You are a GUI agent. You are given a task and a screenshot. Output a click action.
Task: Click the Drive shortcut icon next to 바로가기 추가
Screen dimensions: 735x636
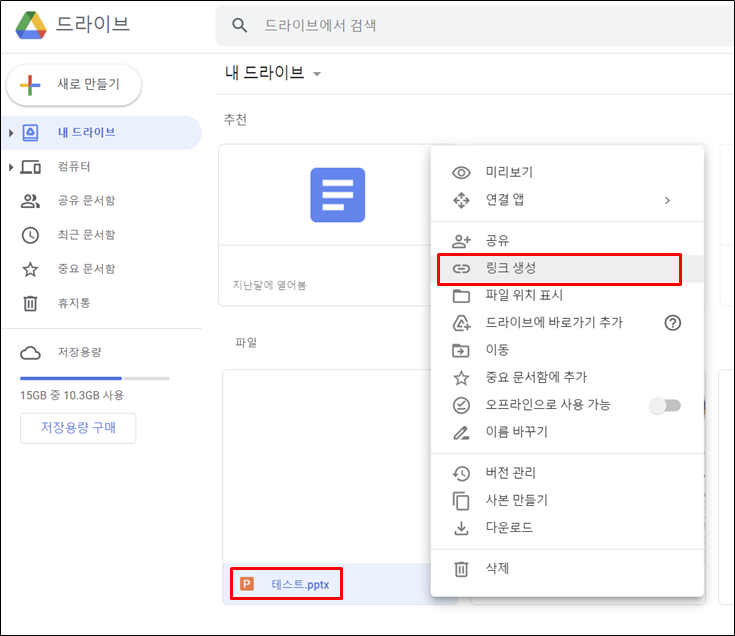coord(461,323)
